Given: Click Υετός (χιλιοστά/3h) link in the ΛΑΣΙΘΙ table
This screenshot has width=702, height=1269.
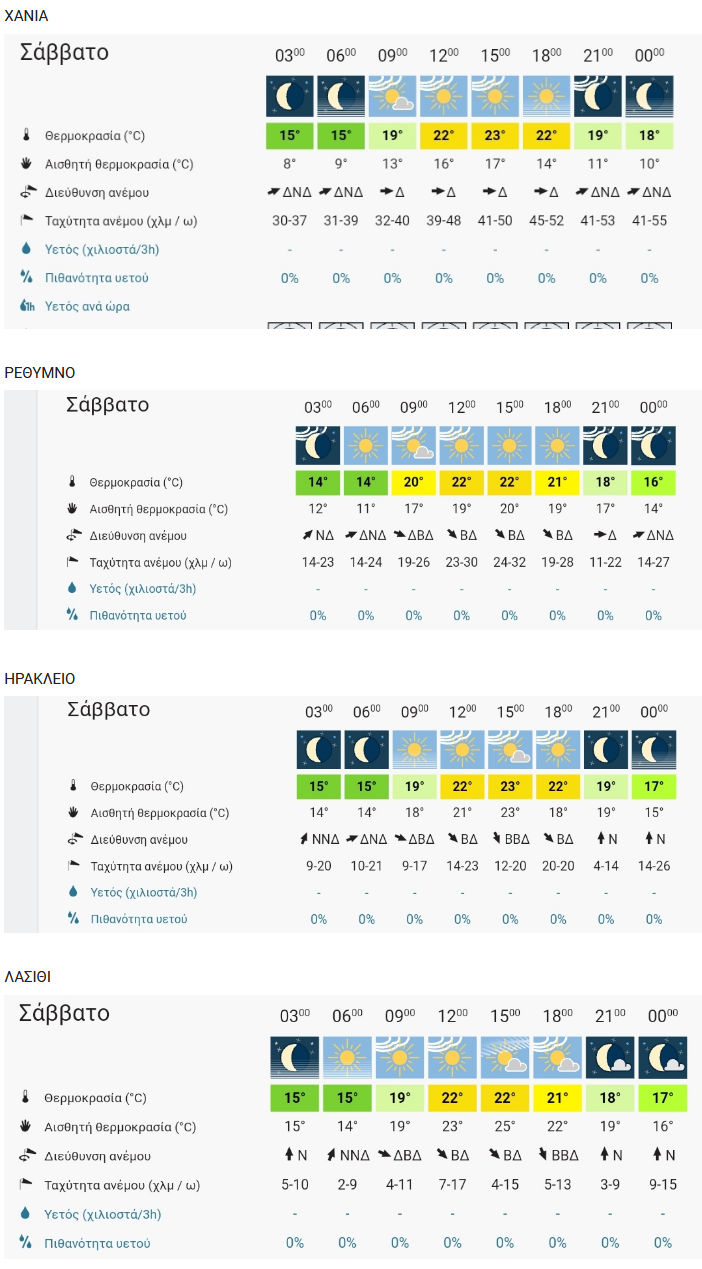Looking at the screenshot, I should coord(103,1214).
